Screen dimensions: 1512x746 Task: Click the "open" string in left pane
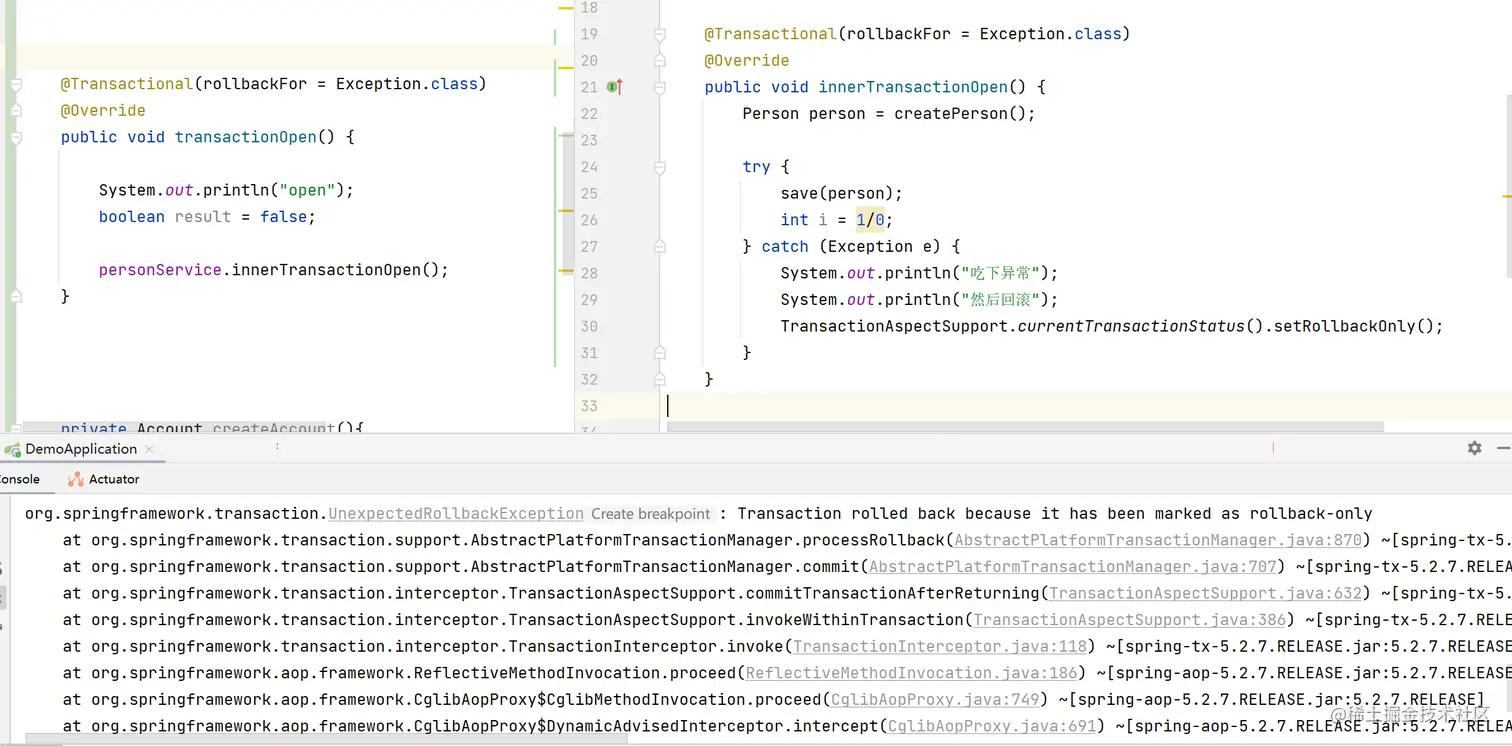click(308, 190)
